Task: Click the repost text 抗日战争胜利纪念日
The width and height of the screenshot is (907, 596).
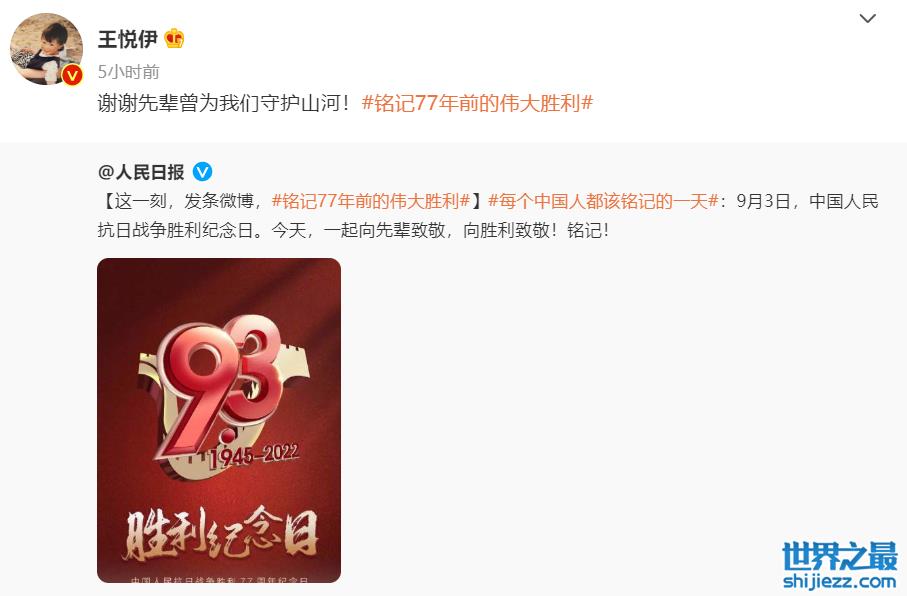Action: click(x=175, y=230)
